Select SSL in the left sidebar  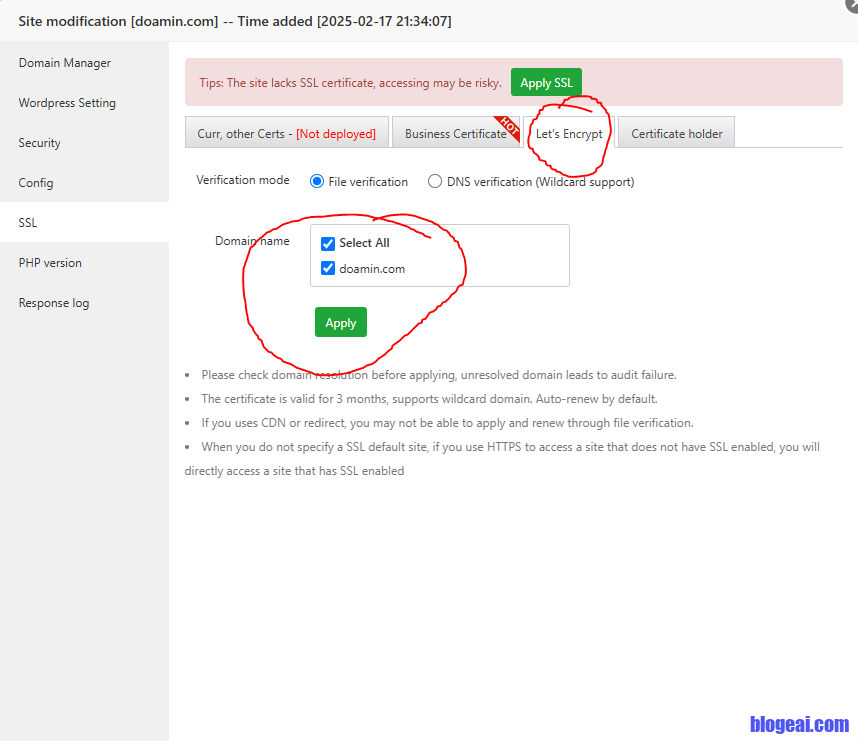[x=28, y=223]
